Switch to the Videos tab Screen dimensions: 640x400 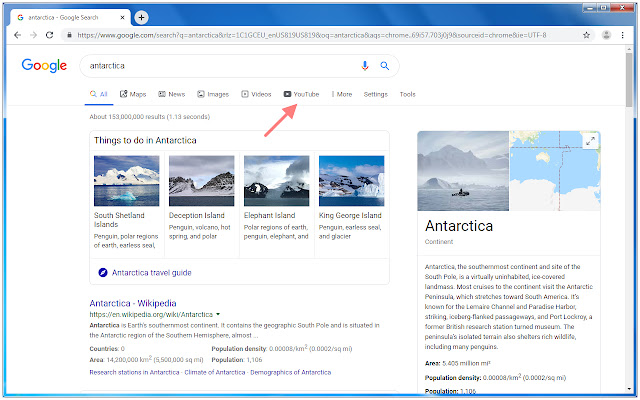point(256,94)
